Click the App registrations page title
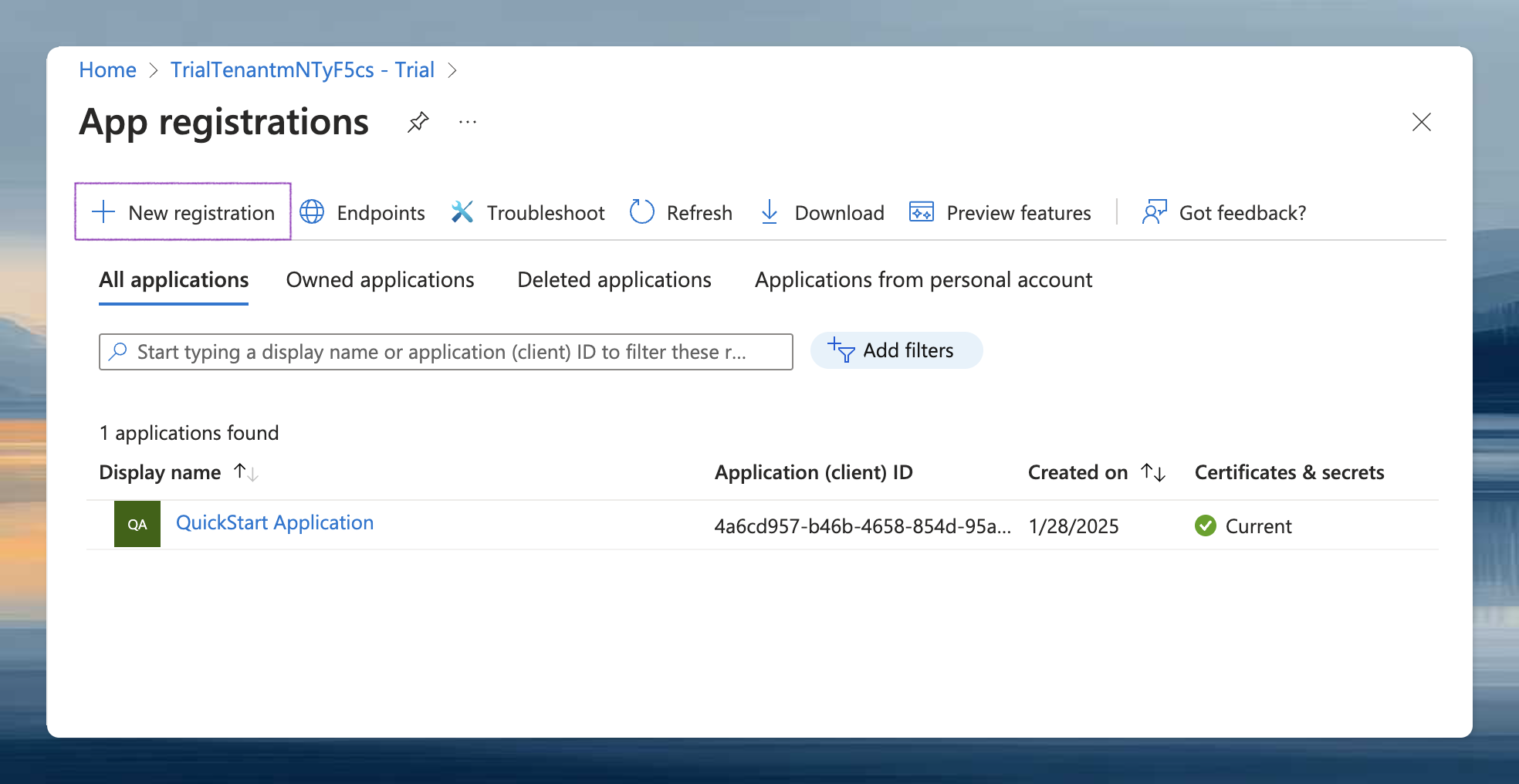1519x784 pixels. click(225, 122)
